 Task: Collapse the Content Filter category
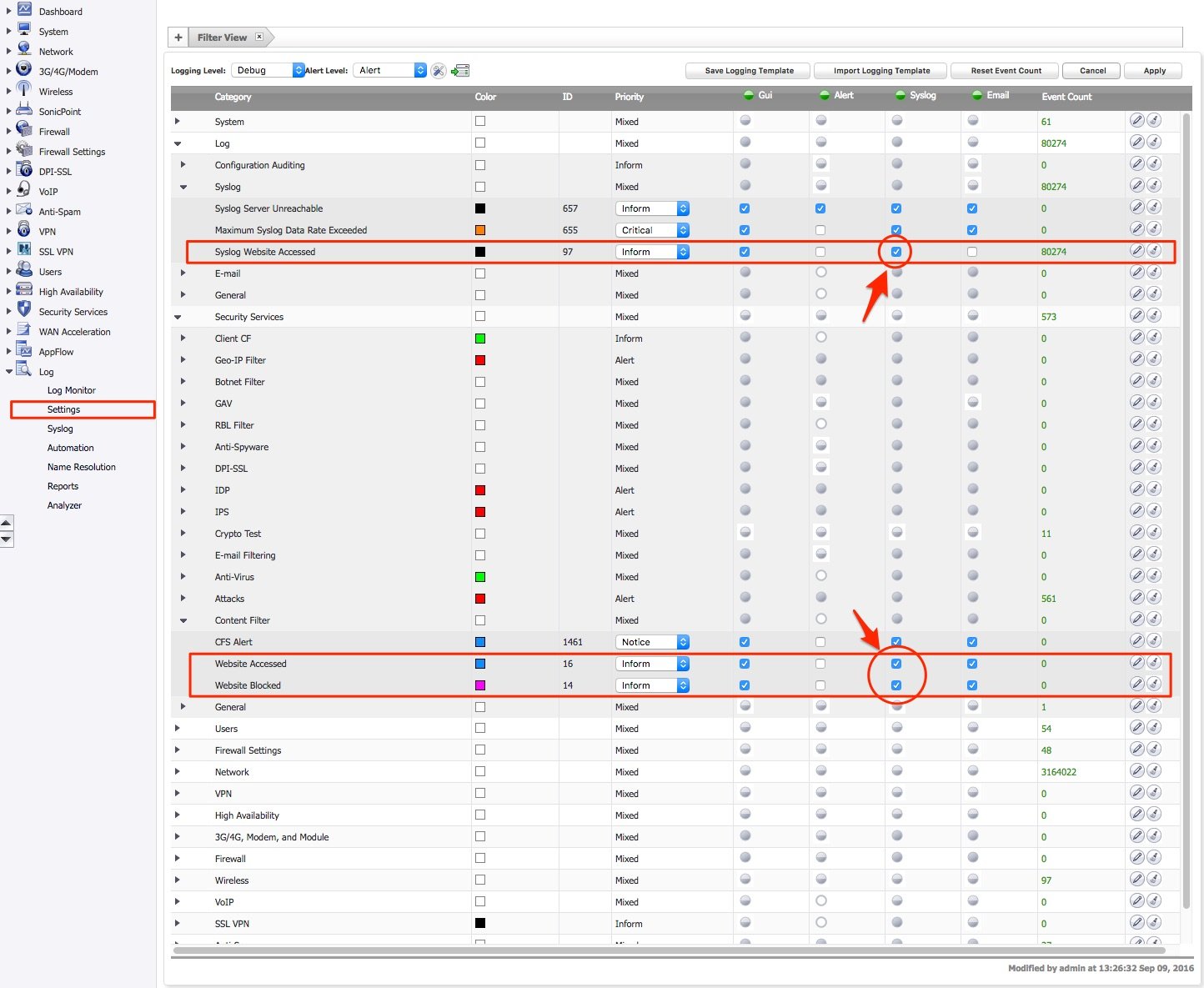pyautogui.click(x=183, y=620)
